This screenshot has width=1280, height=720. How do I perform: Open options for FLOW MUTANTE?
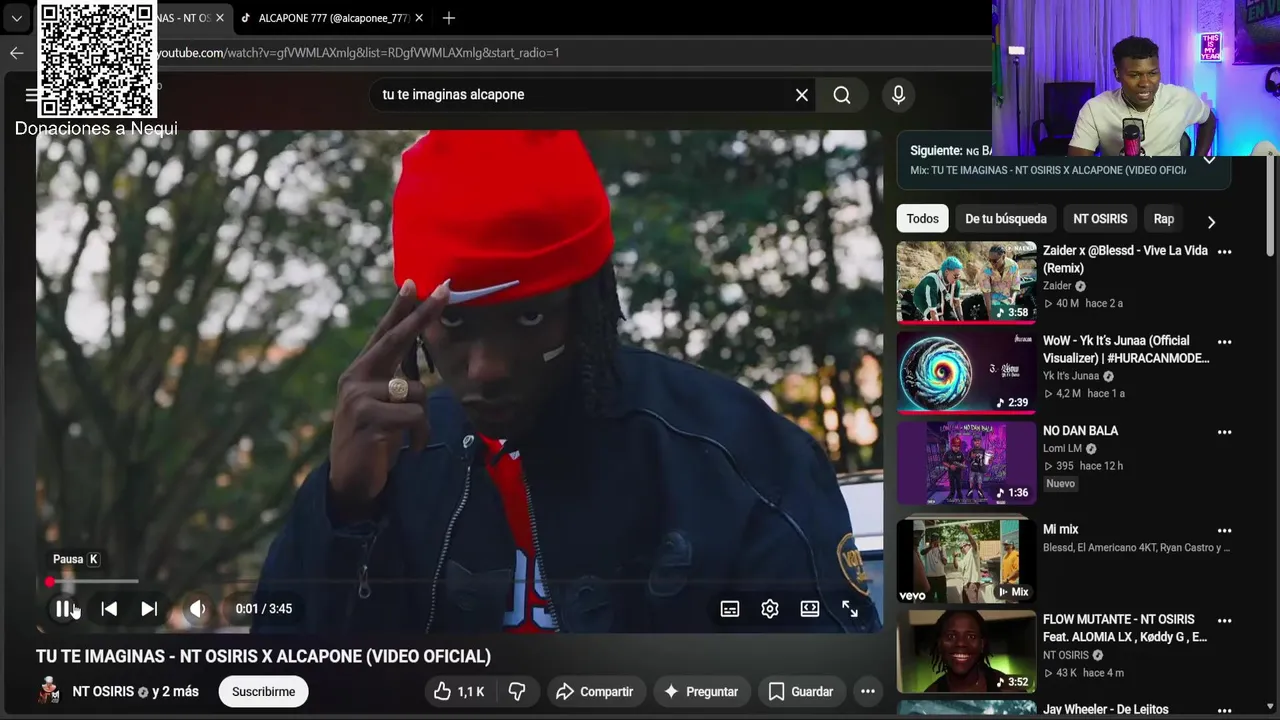coord(1224,621)
